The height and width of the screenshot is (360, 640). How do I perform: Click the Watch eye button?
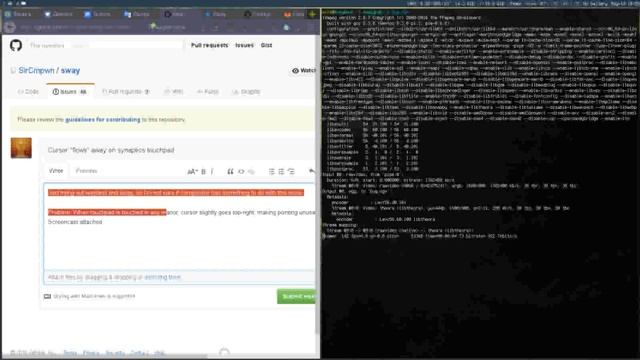click(304, 71)
